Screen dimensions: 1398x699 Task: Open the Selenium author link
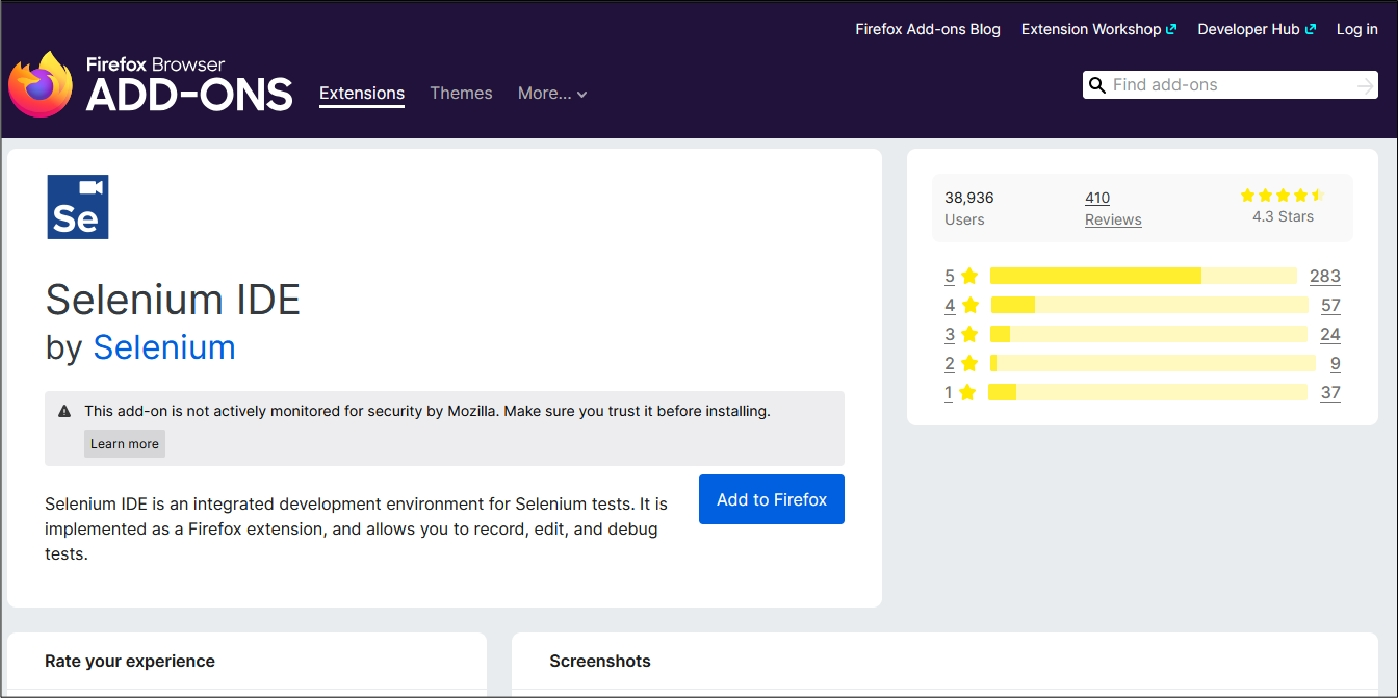(x=164, y=347)
